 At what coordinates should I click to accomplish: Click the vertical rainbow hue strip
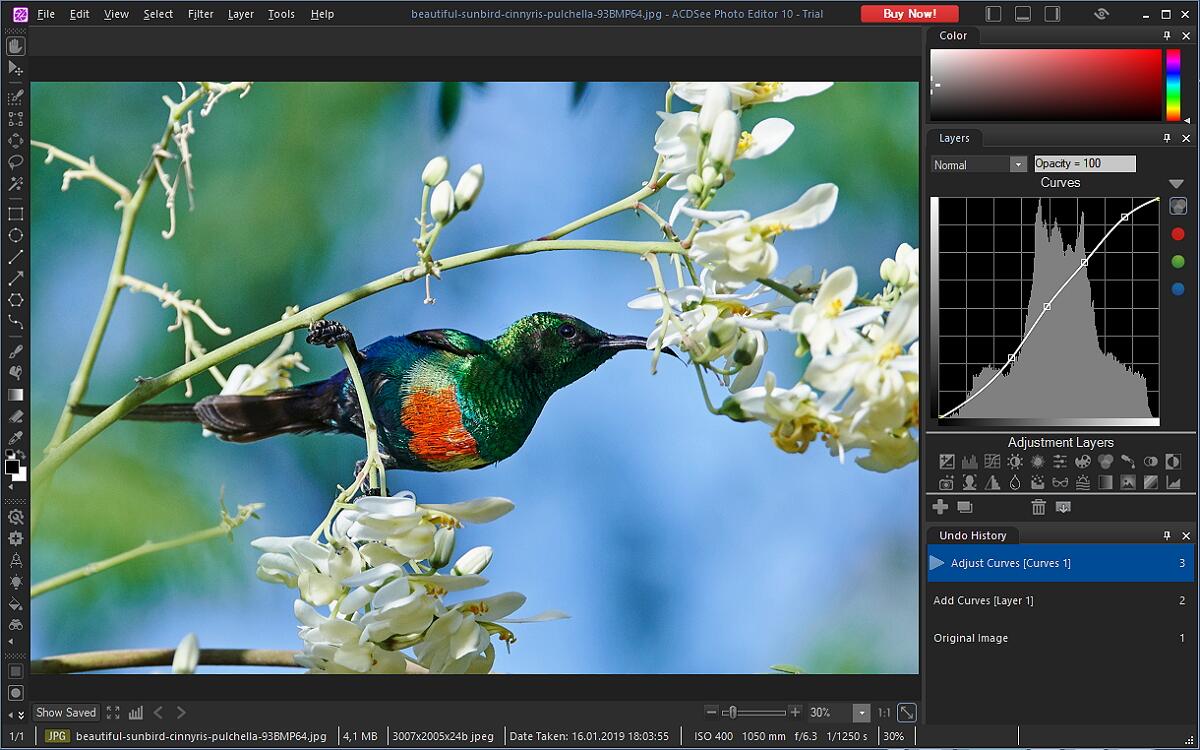1173,85
